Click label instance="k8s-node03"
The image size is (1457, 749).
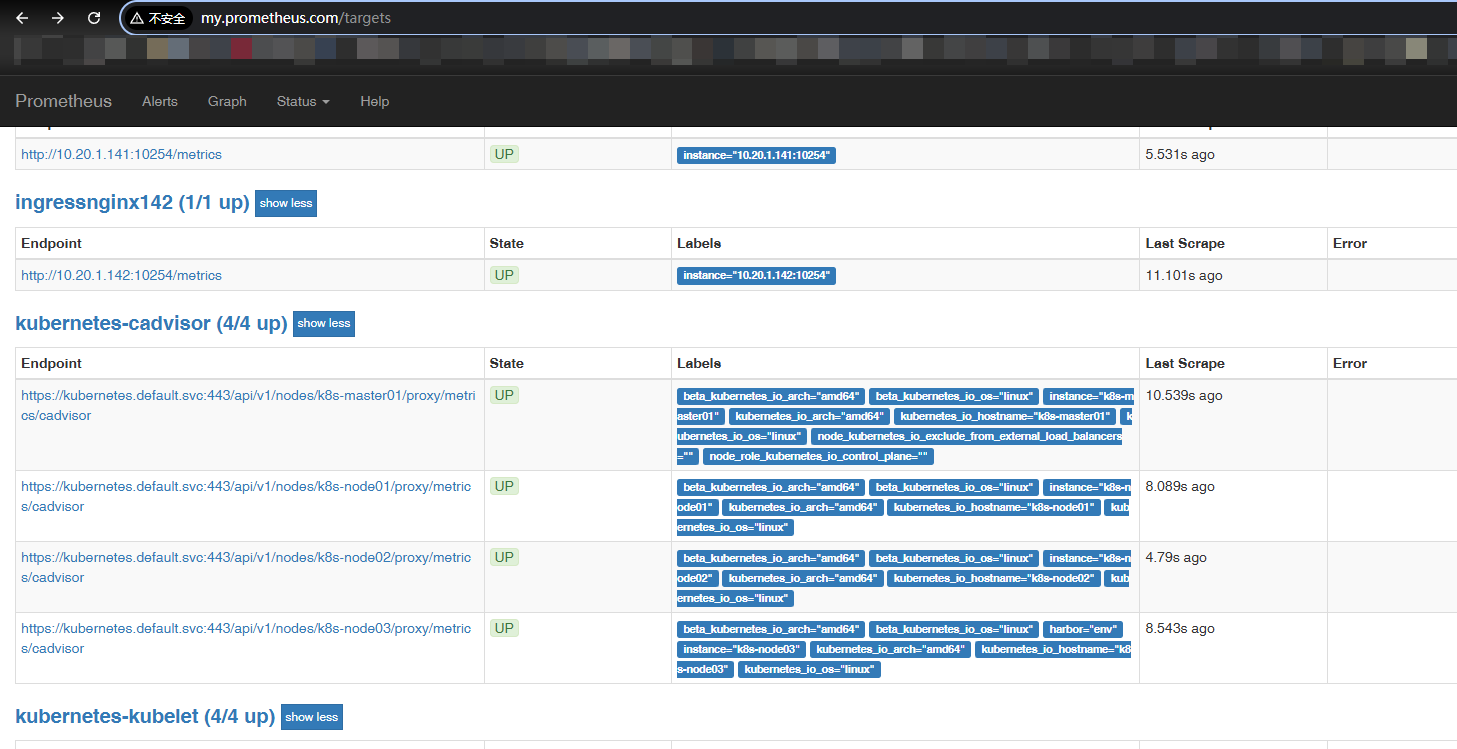pos(740,649)
